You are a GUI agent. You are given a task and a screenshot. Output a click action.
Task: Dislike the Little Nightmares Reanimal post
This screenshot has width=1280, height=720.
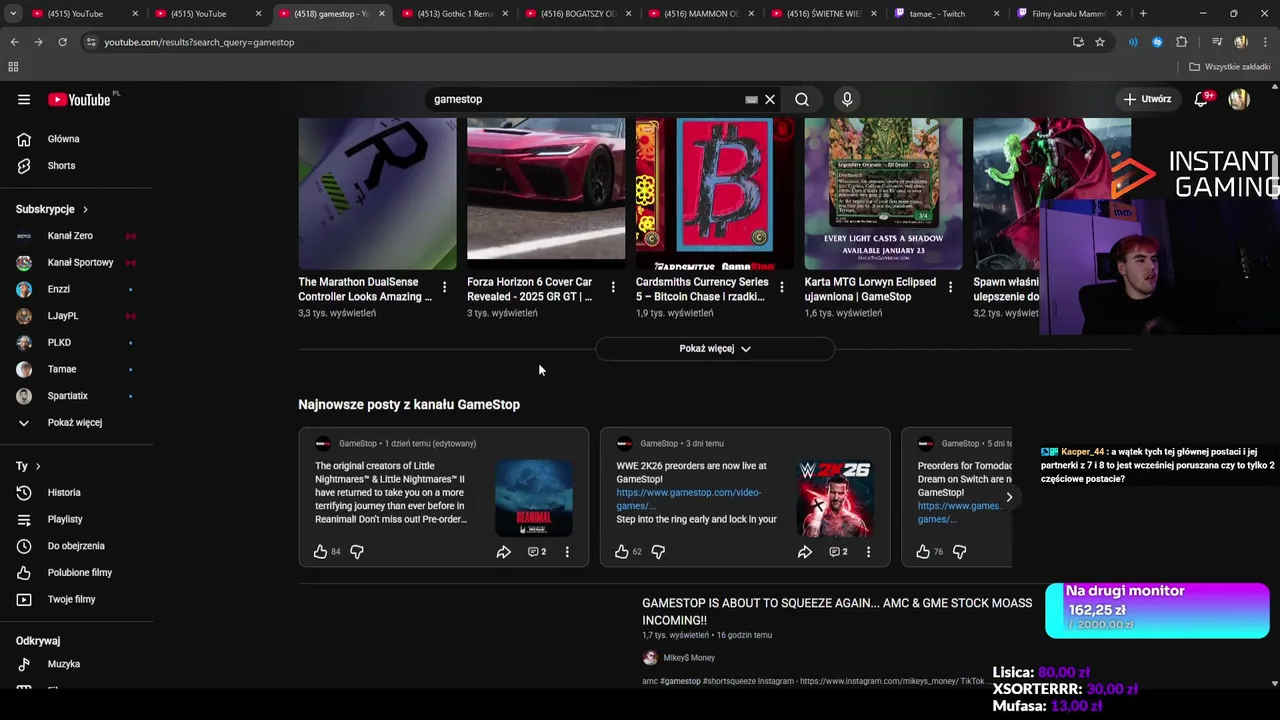pos(357,552)
